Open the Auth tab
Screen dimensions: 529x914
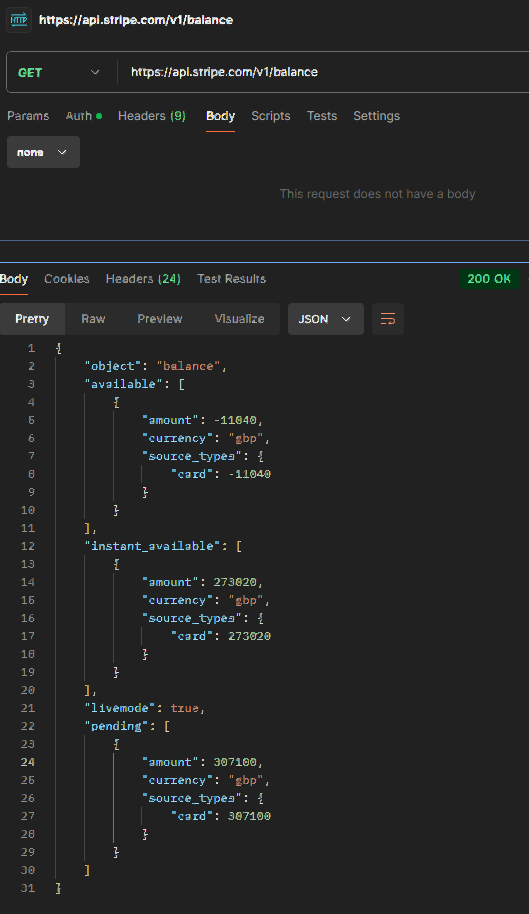pos(84,116)
